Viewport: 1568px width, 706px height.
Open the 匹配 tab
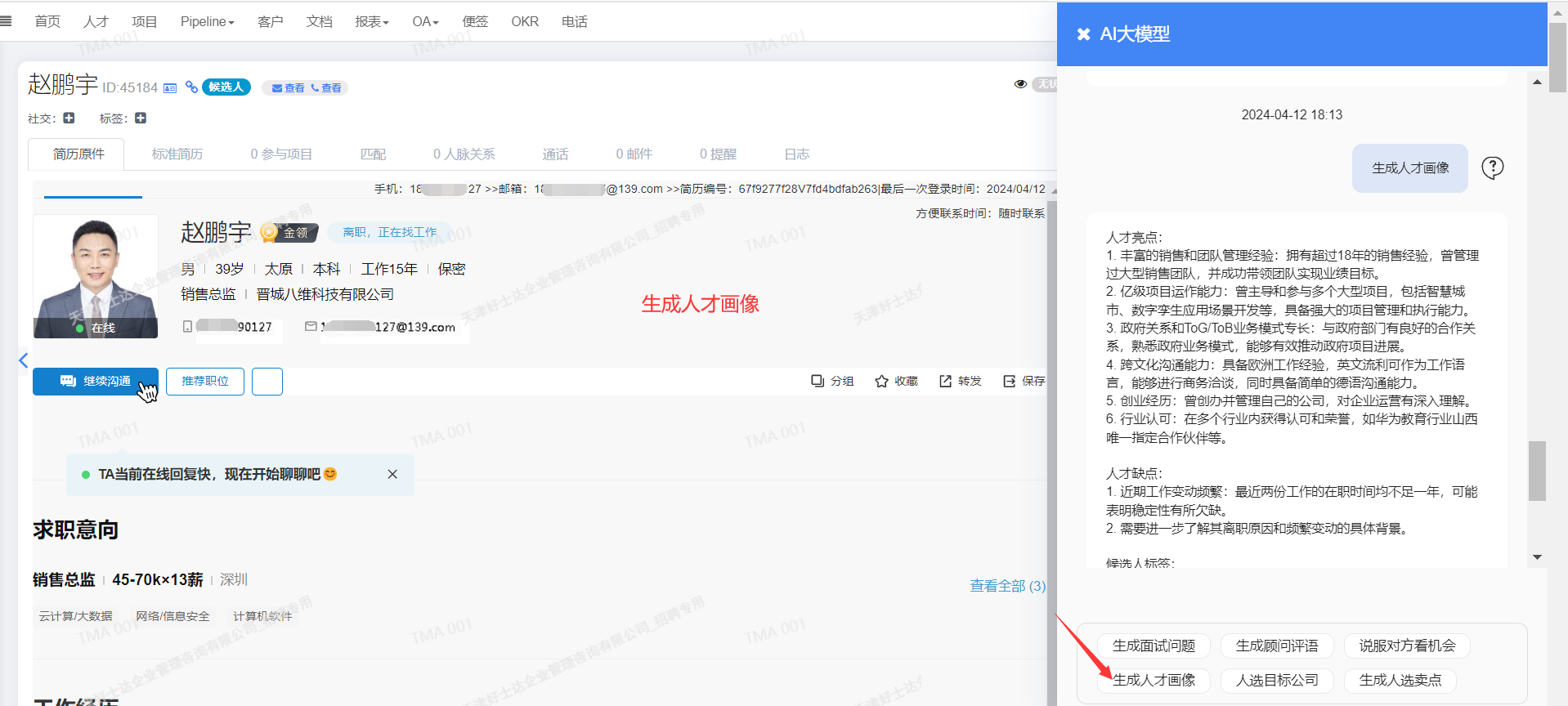coord(373,154)
